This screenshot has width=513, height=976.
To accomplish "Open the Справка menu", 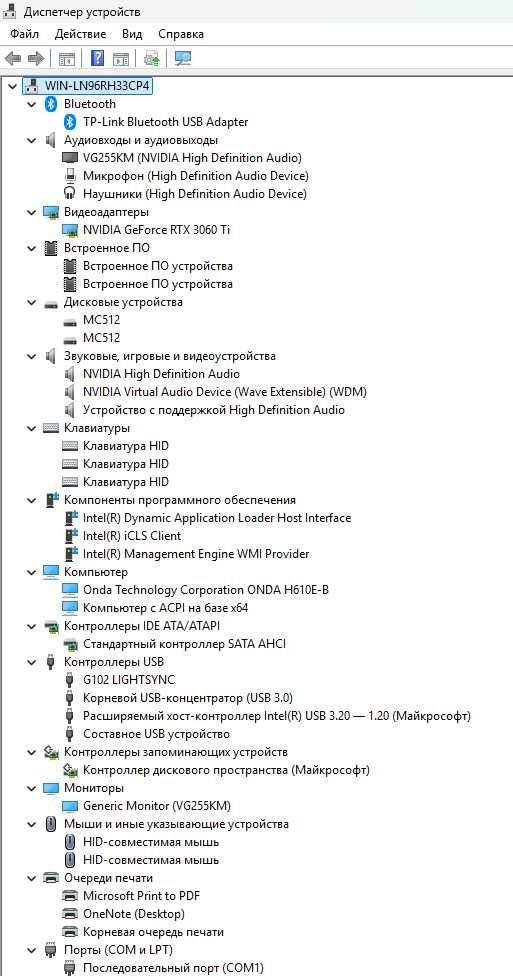I will [181, 34].
